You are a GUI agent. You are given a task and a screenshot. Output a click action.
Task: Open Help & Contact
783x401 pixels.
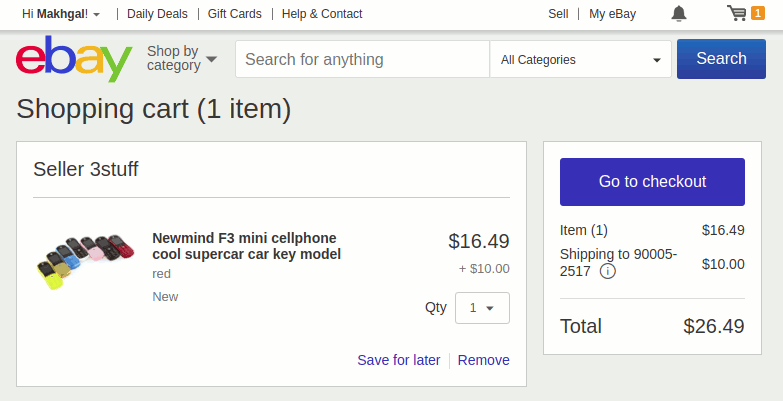322,14
